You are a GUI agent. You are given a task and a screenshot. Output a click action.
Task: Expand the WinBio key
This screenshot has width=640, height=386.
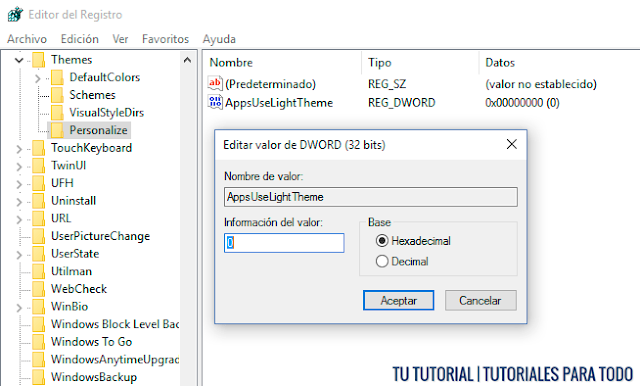coord(19,307)
